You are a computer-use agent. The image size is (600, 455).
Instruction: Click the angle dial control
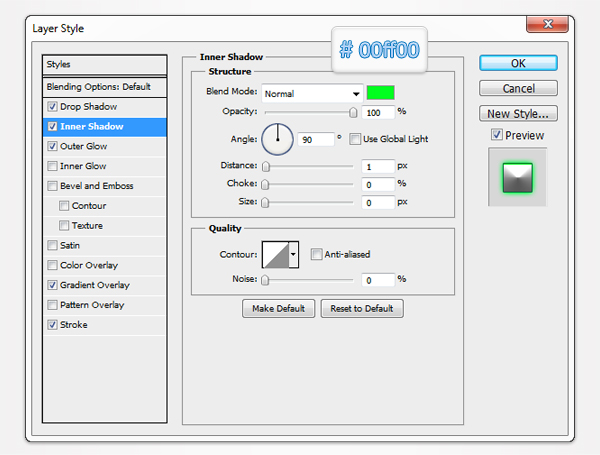point(277,139)
